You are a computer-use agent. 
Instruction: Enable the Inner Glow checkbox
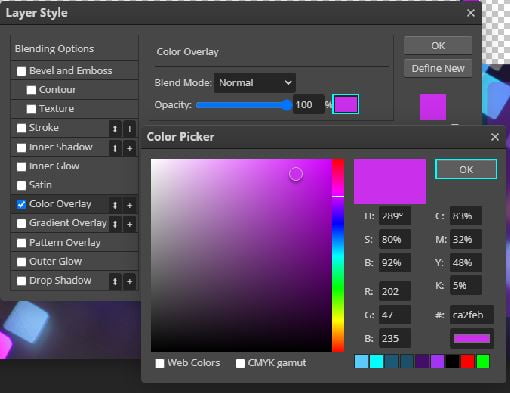coord(21,167)
